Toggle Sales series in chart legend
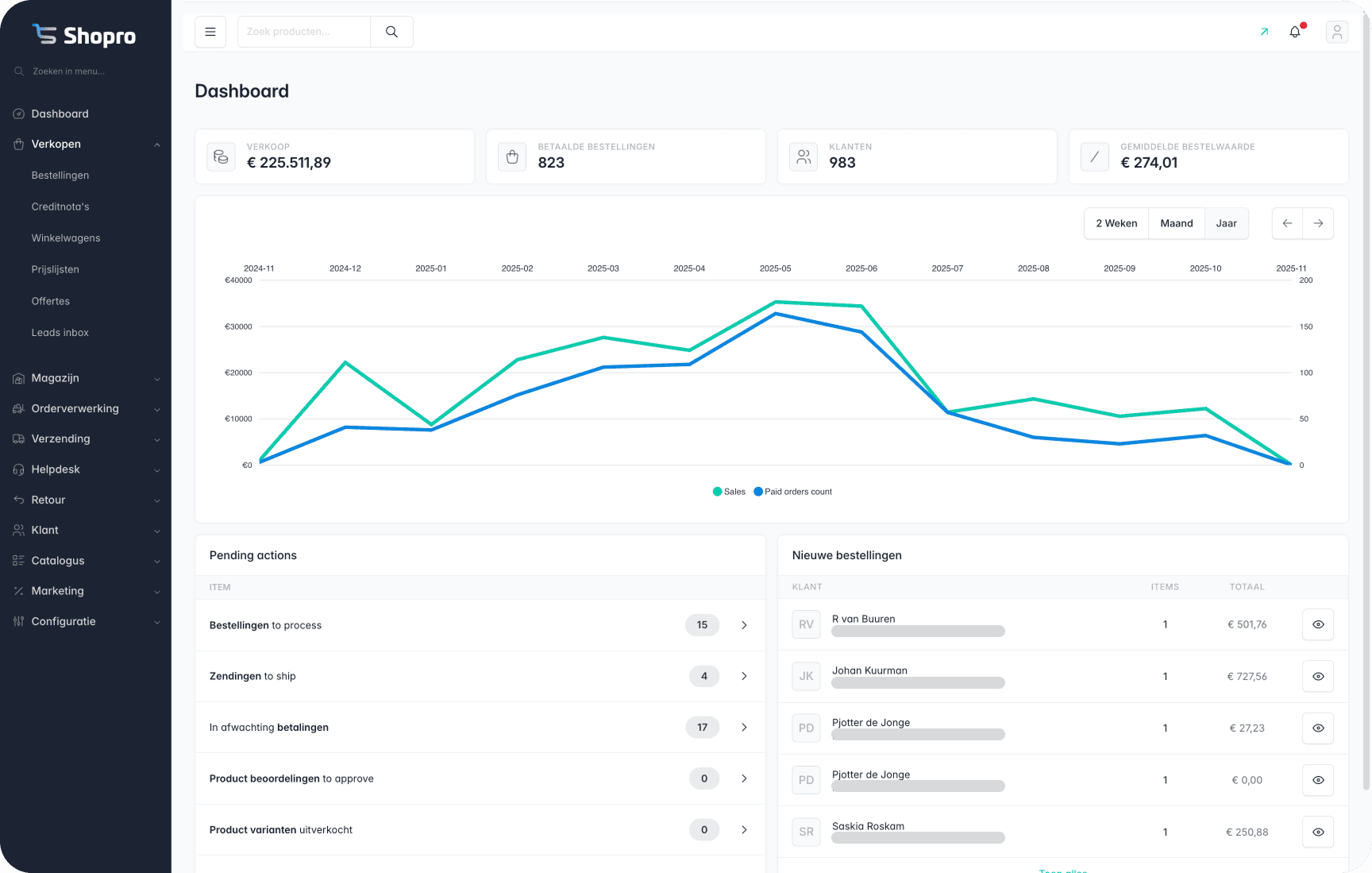Viewport: 1372px width, 873px height. [729, 492]
